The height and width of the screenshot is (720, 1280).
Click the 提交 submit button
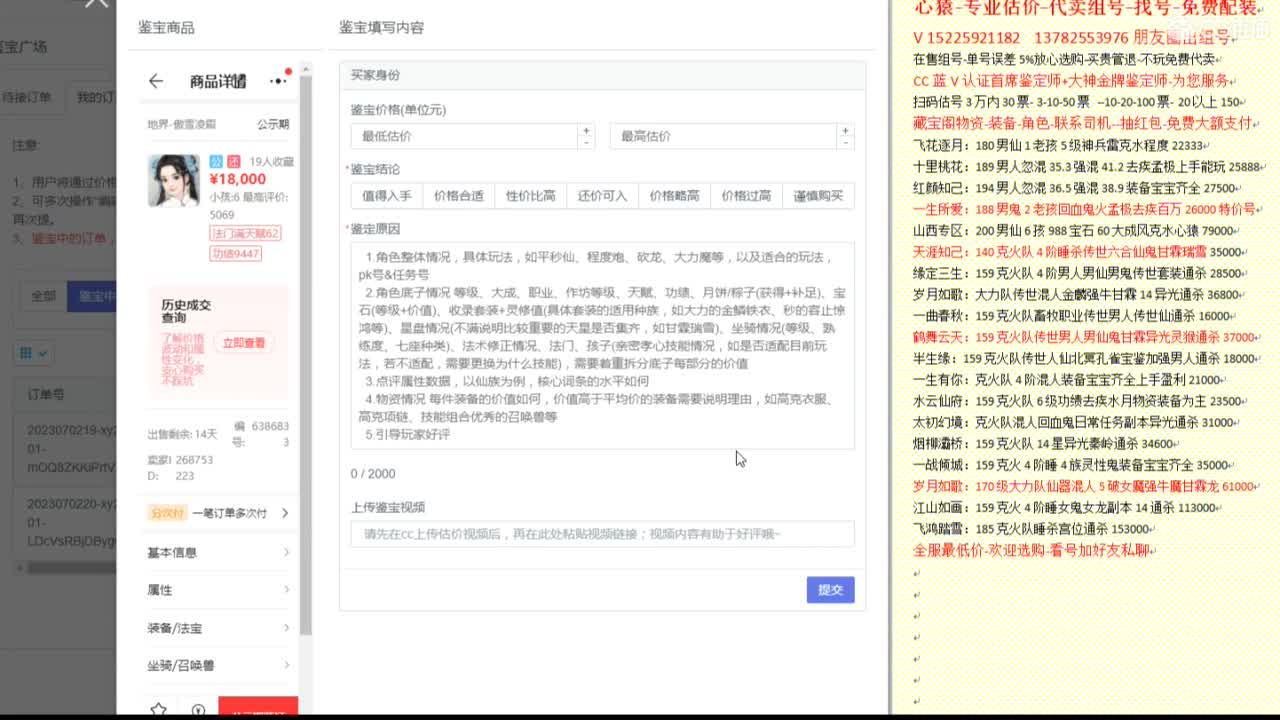[831, 590]
